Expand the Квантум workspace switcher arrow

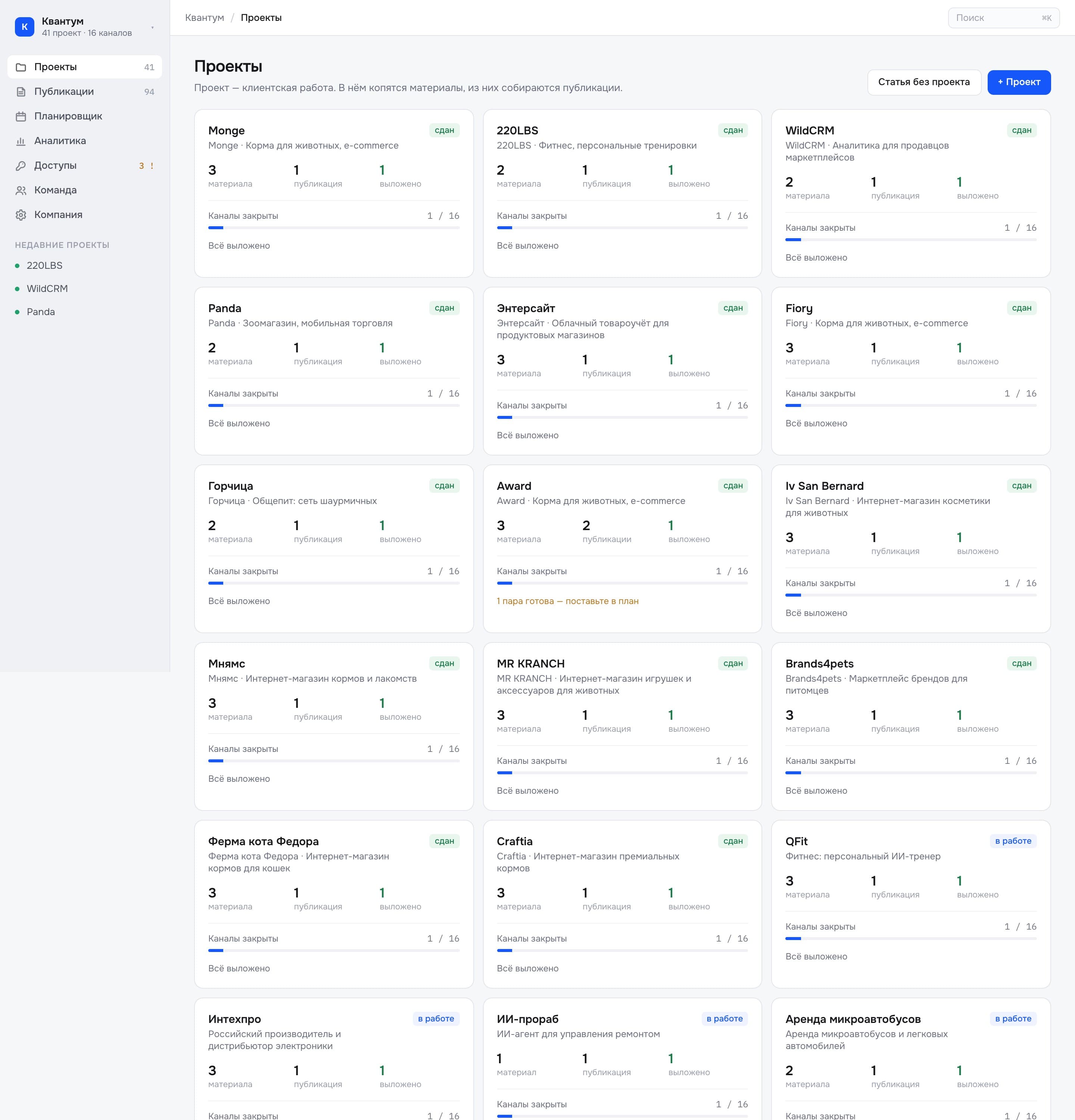coord(153,27)
